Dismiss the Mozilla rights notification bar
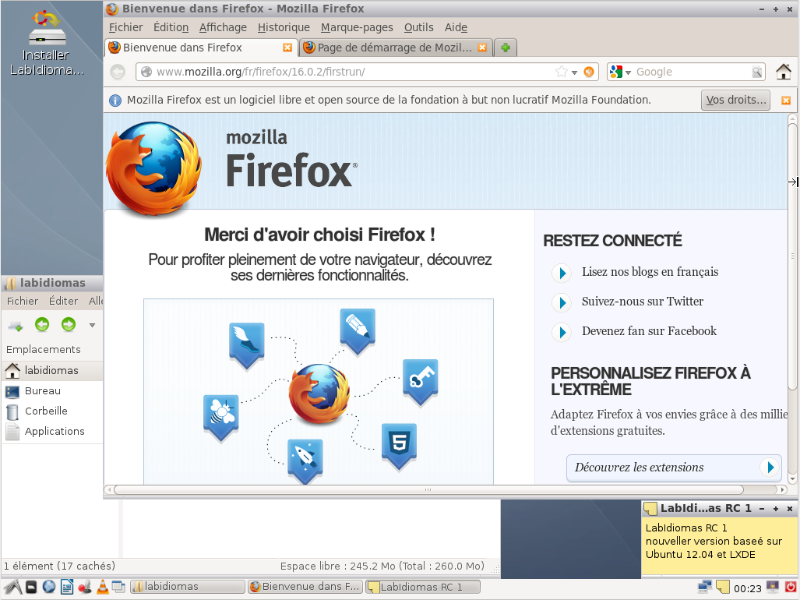800x600 pixels. click(785, 100)
